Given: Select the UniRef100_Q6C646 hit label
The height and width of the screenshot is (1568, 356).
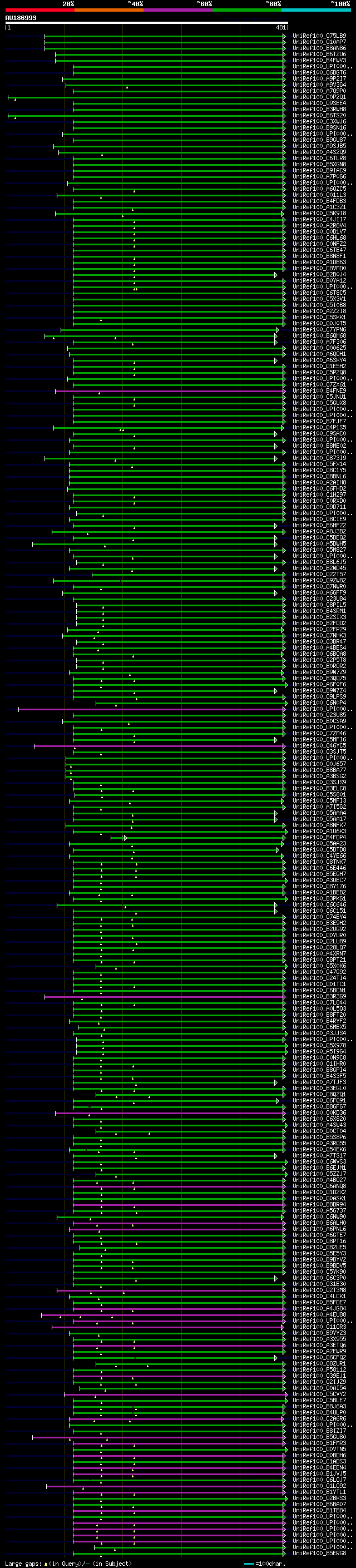Looking at the screenshot, I should coord(319,904).
